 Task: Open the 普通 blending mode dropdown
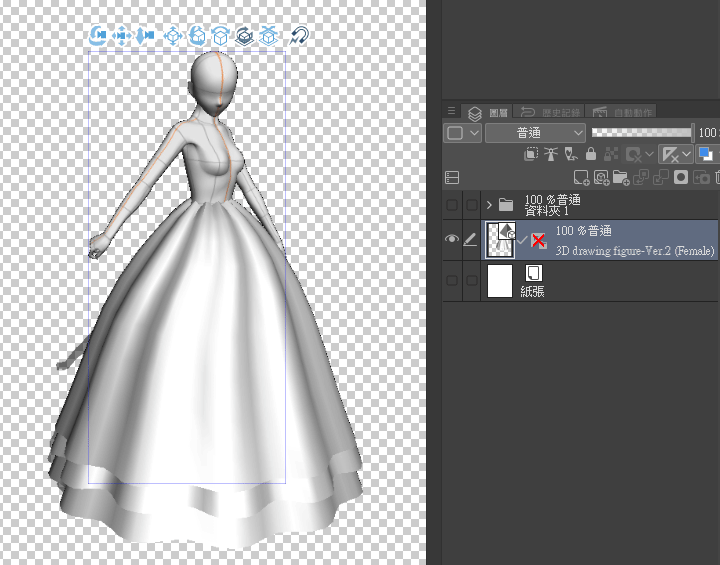(535, 133)
